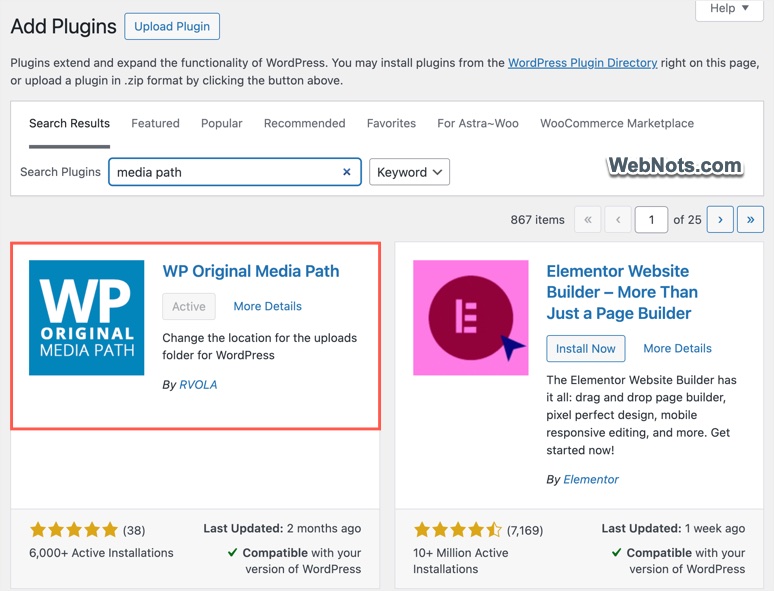Click the current page number field
The width and height of the screenshot is (774, 591).
coord(651,219)
